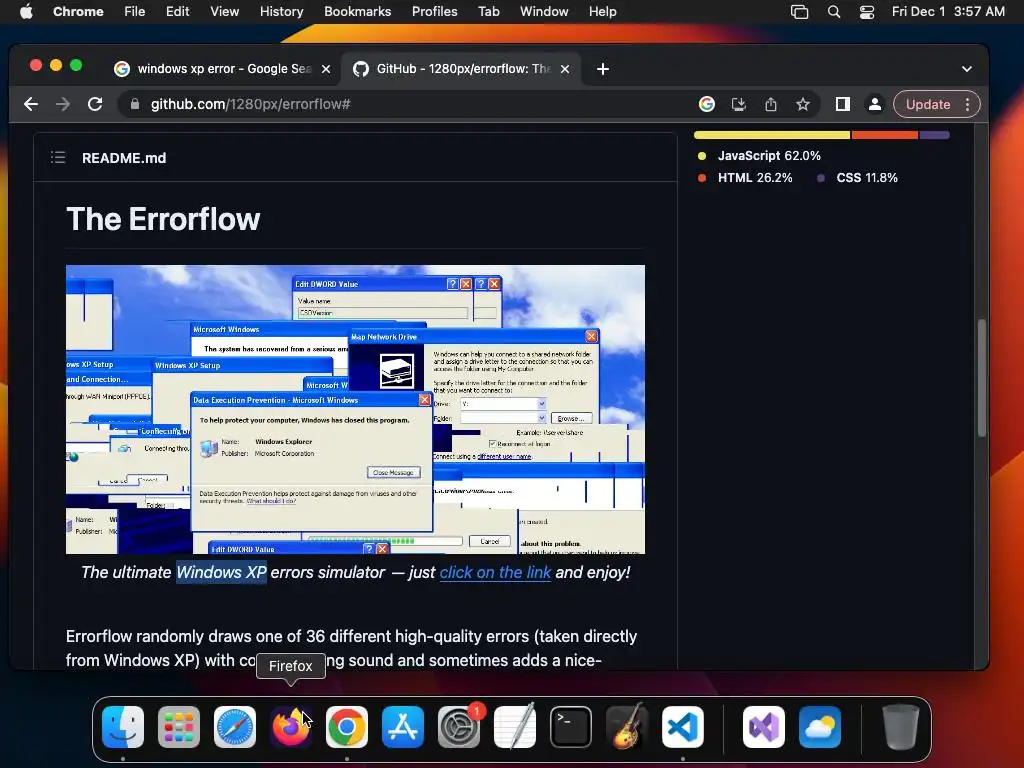1024x768 pixels.
Task: Expand the tab search dropdown
Action: [x=967, y=69]
